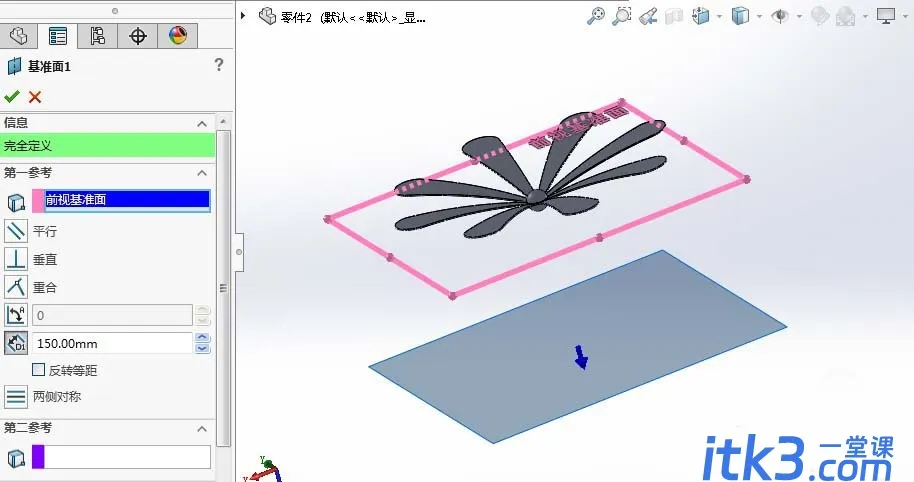The height and width of the screenshot is (482, 914).
Task: Click the Hide/Show Items eye icon
Action: (780, 16)
